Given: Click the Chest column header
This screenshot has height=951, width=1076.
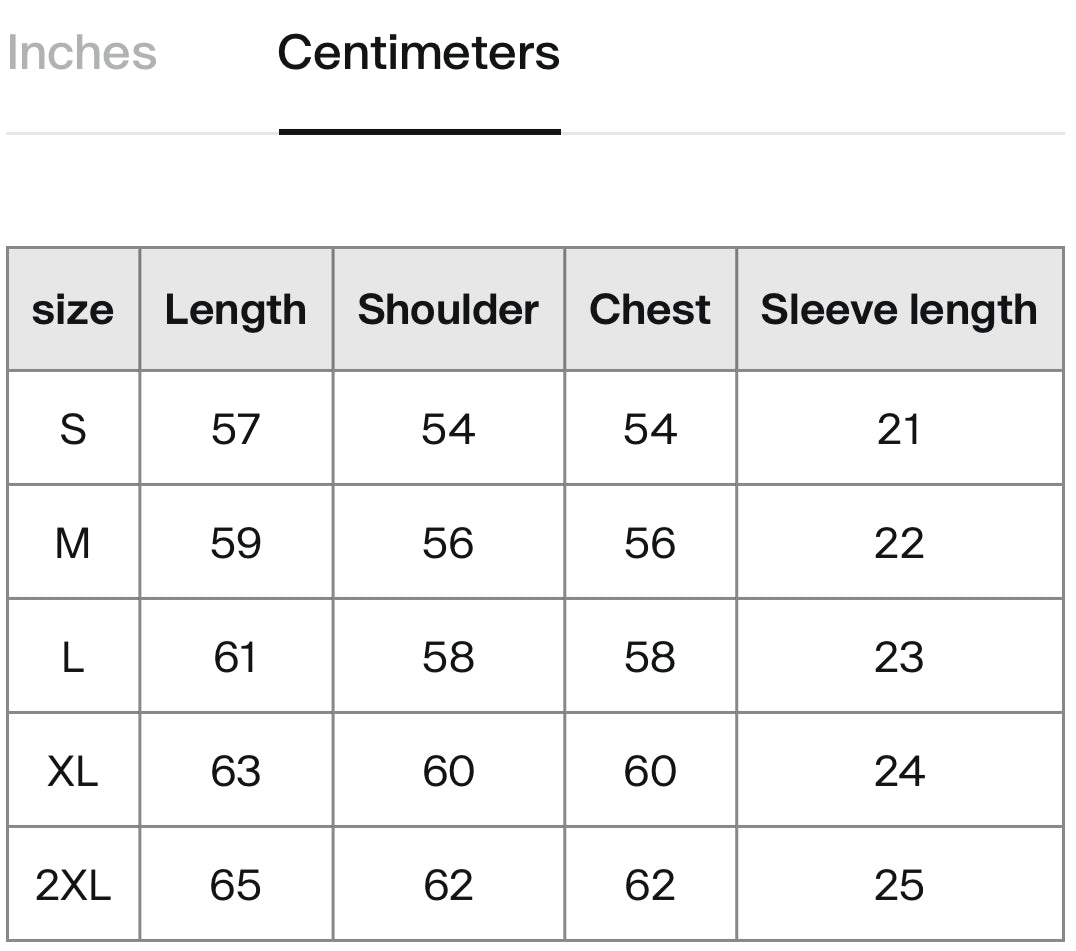Looking at the screenshot, I should click(x=650, y=309).
